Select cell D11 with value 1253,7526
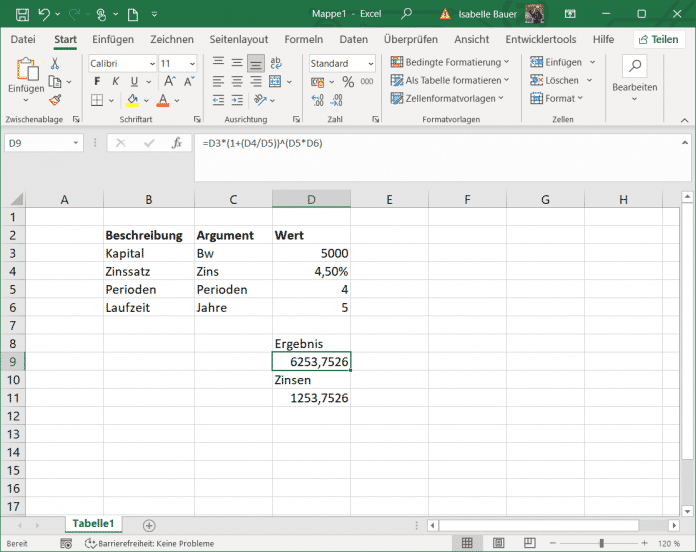696x552 pixels. (311, 399)
